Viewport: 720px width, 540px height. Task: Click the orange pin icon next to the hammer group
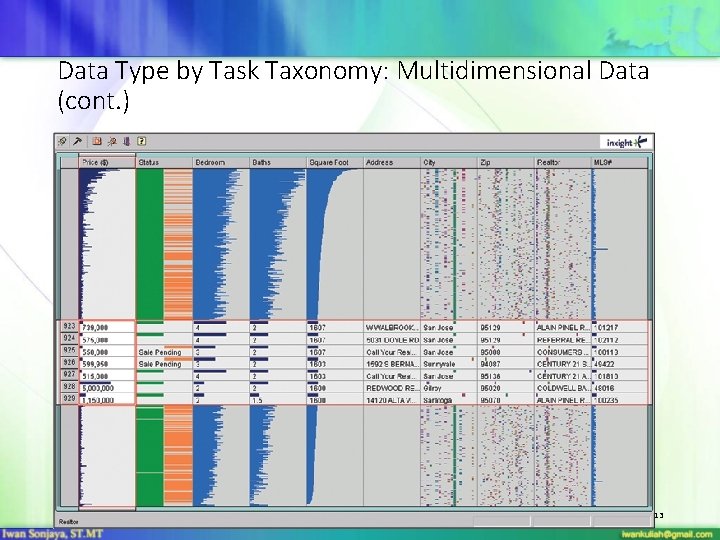coord(112,141)
